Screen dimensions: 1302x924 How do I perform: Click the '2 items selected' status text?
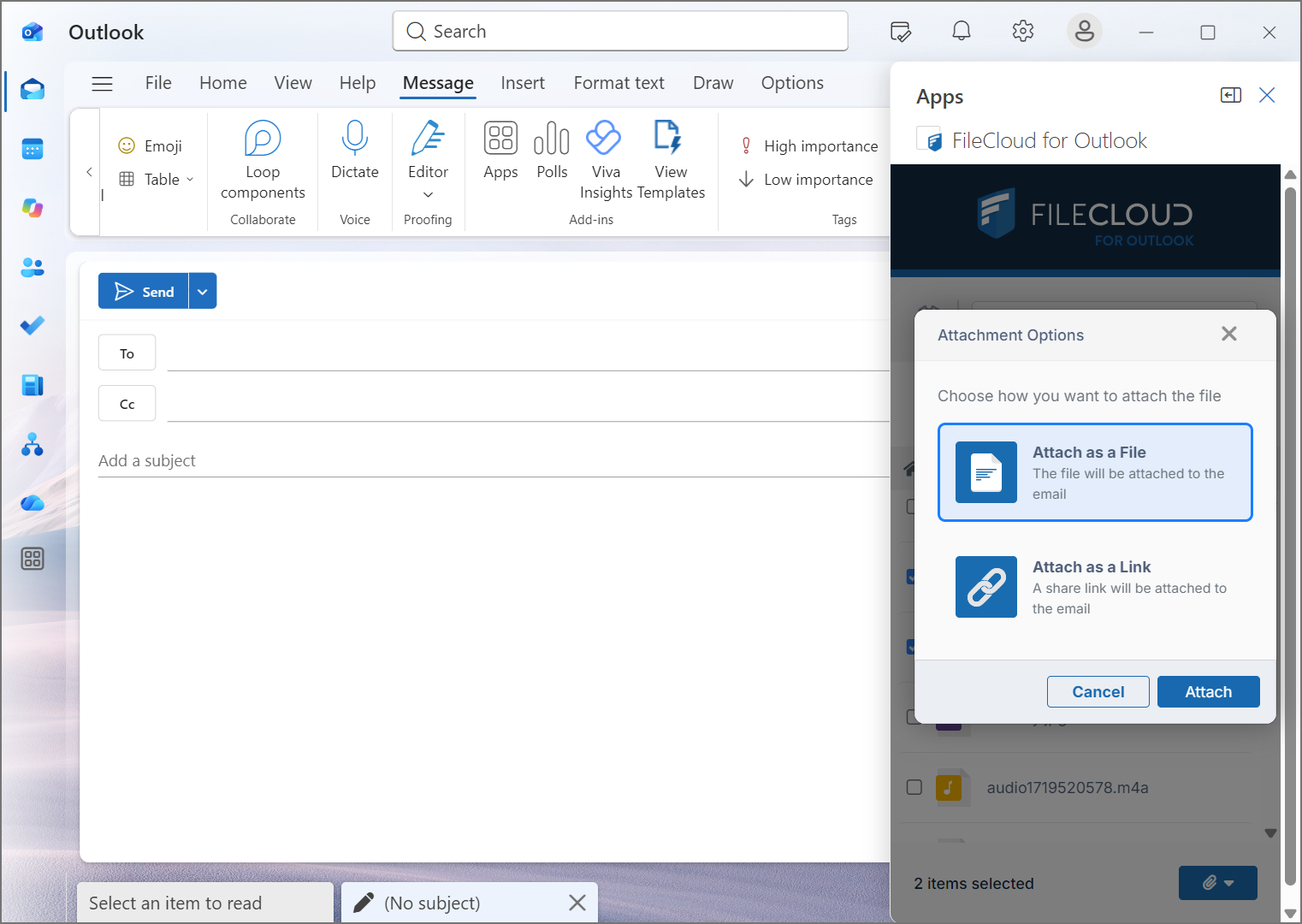click(x=974, y=883)
